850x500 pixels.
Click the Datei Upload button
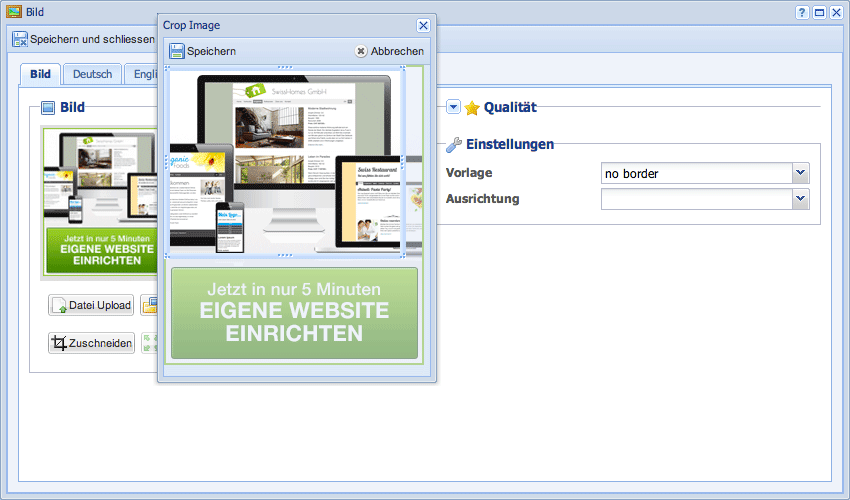91,305
